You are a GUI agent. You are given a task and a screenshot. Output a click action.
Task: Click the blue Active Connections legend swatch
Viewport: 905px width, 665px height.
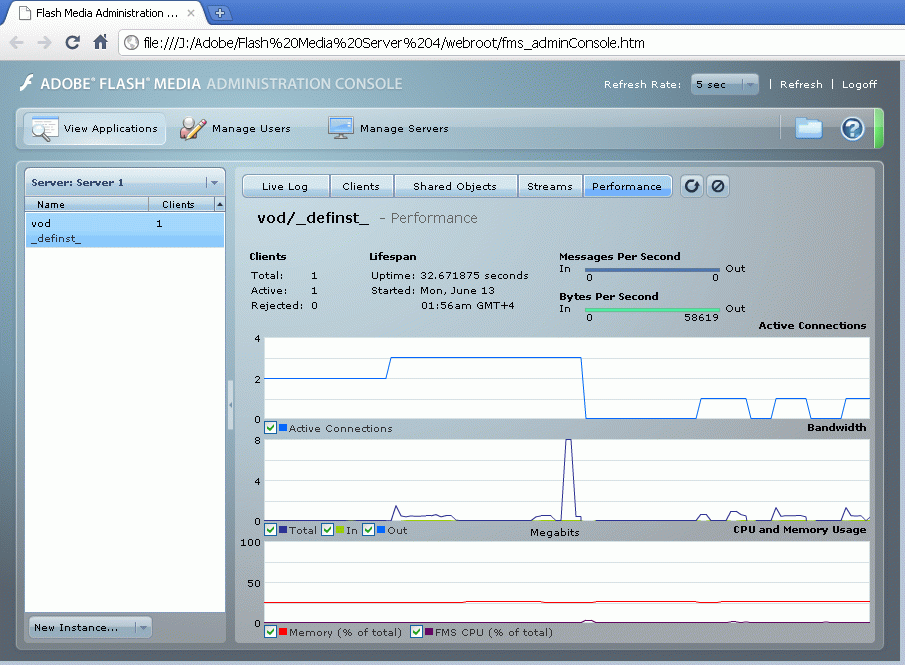pyautogui.click(x=283, y=428)
